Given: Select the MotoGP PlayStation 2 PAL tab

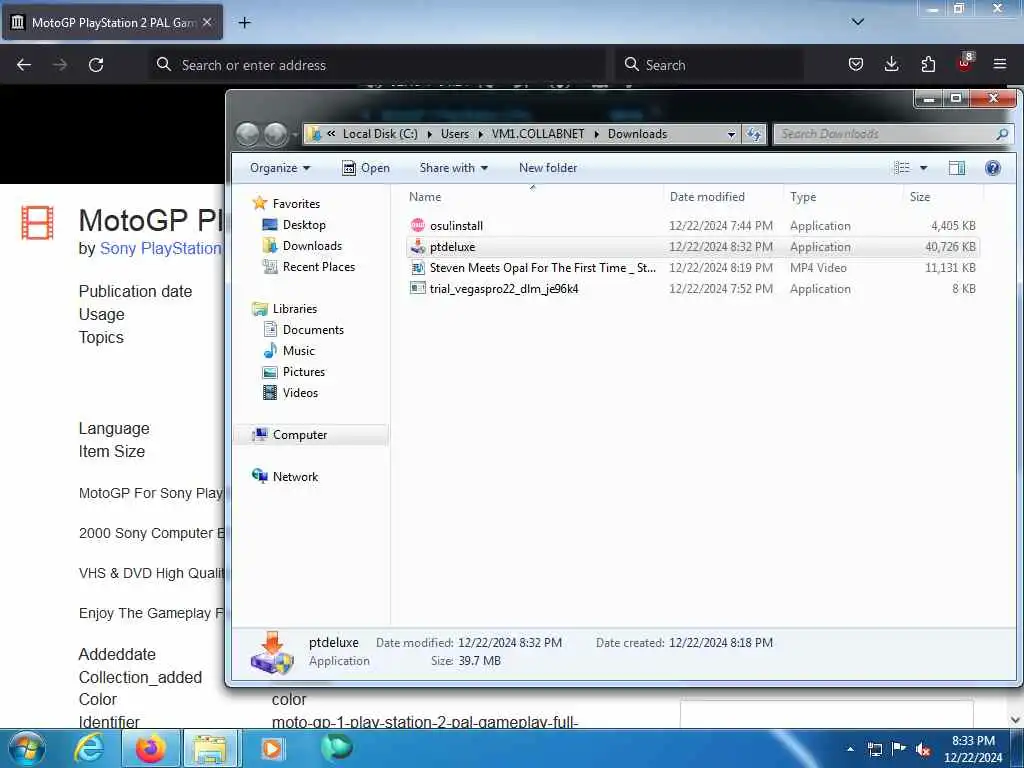Looking at the screenshot, I should tap(112, 22).
